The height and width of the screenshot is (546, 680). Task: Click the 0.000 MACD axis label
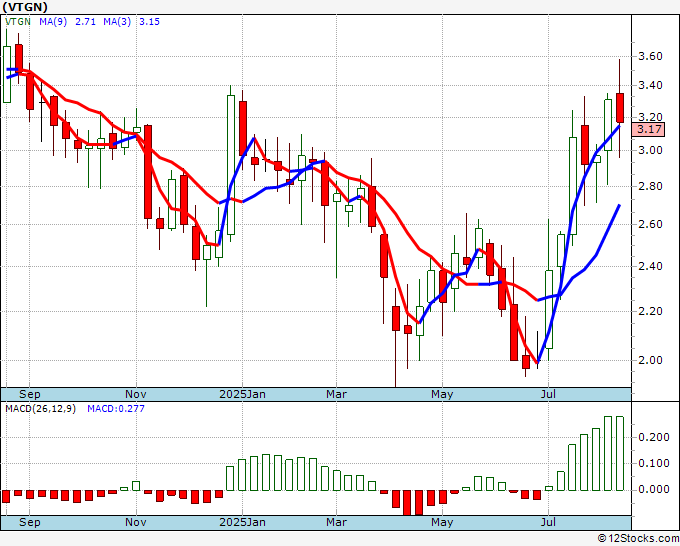[x=654, y=490]
